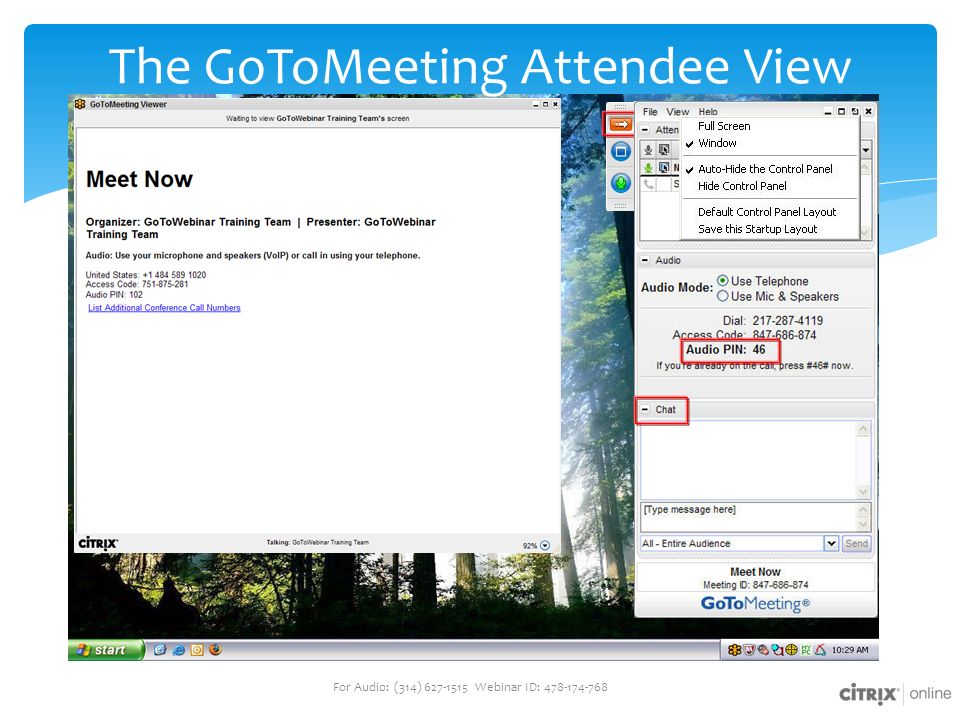Click the chat log scroll-down arrow

click(863, 492)
